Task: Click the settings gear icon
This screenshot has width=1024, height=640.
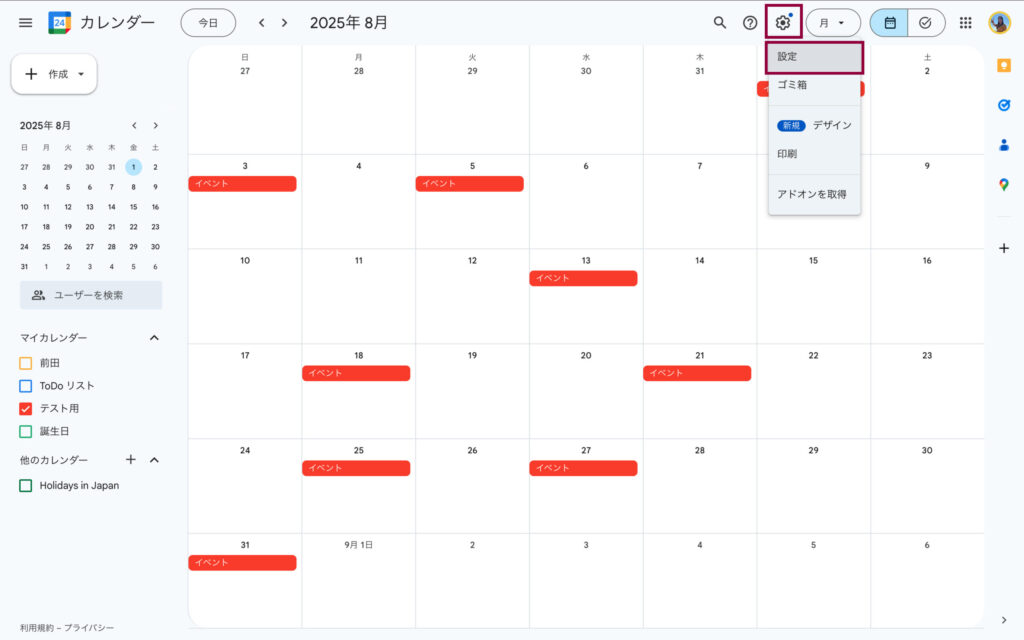Action: (783, 22)
